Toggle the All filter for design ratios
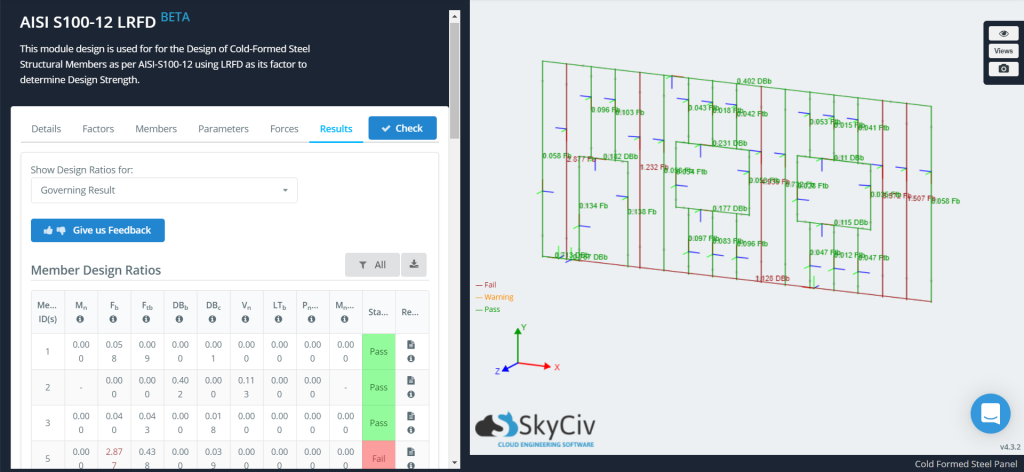 pyautogui.click(x=372, y=264)
